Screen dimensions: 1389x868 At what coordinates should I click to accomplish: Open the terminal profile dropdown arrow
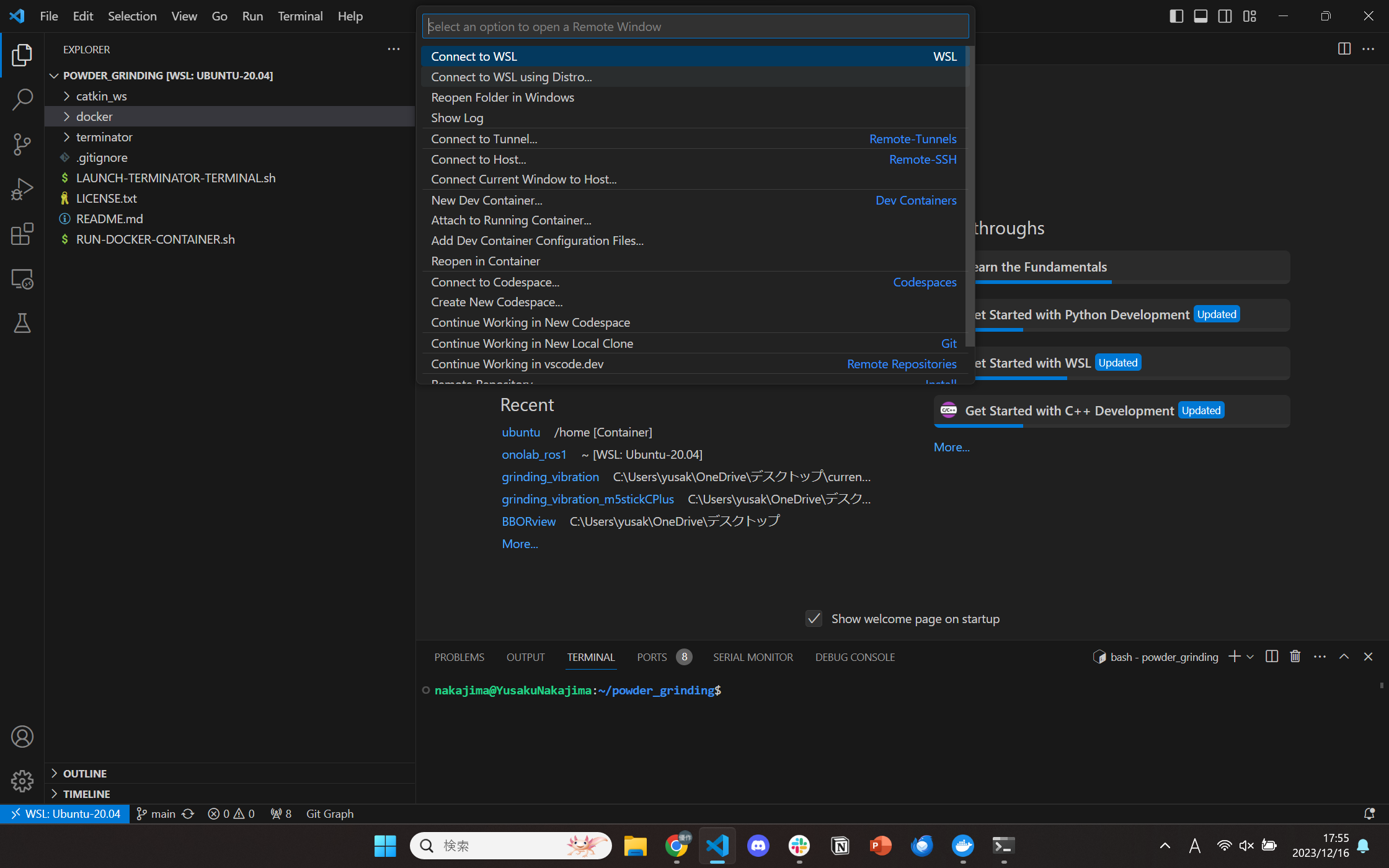[x=1251, y=657]
